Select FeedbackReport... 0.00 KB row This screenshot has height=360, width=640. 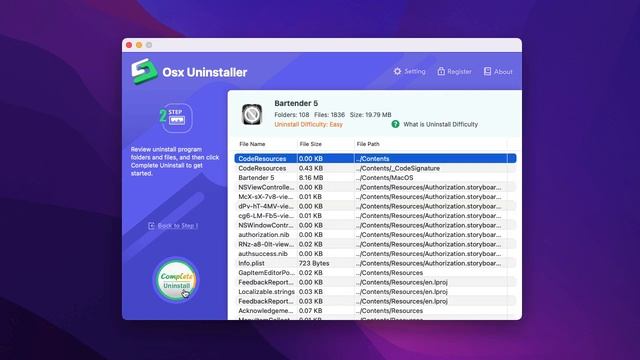tap(375, 282)
